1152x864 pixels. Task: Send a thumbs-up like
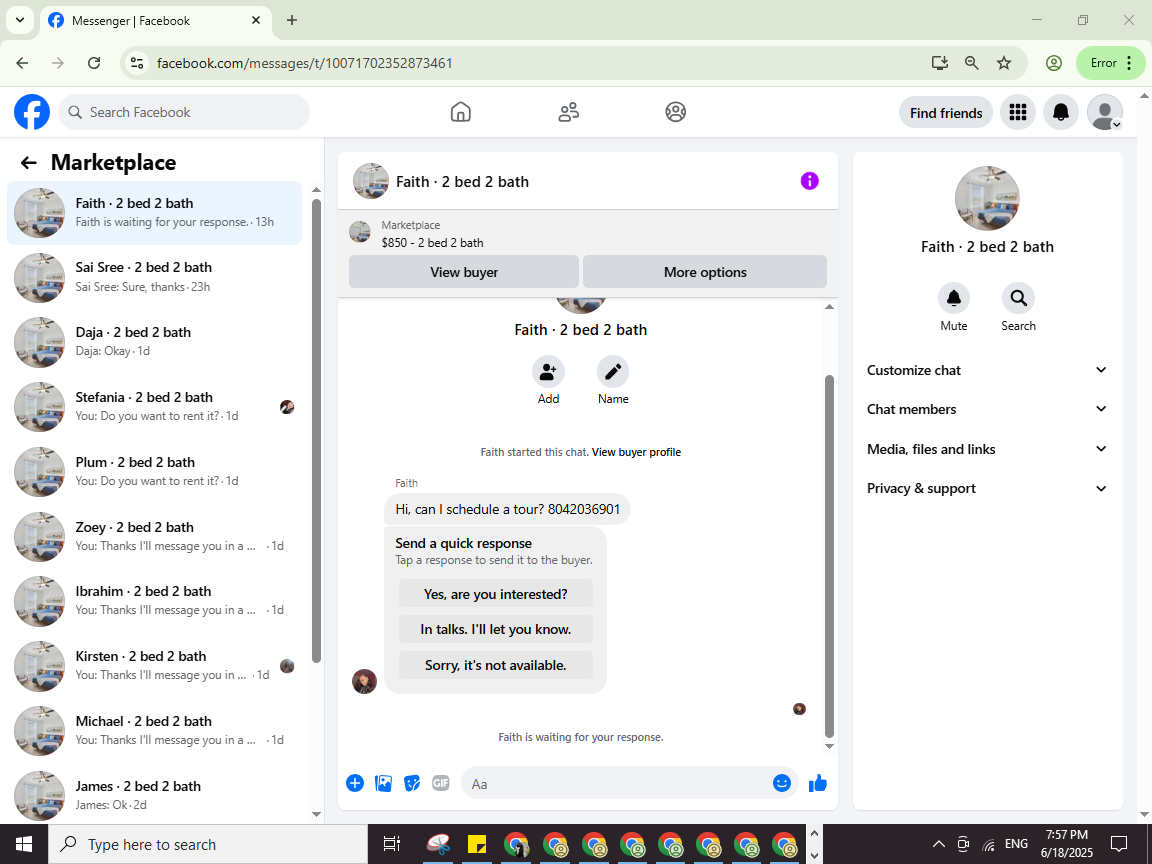pos(818,783)
